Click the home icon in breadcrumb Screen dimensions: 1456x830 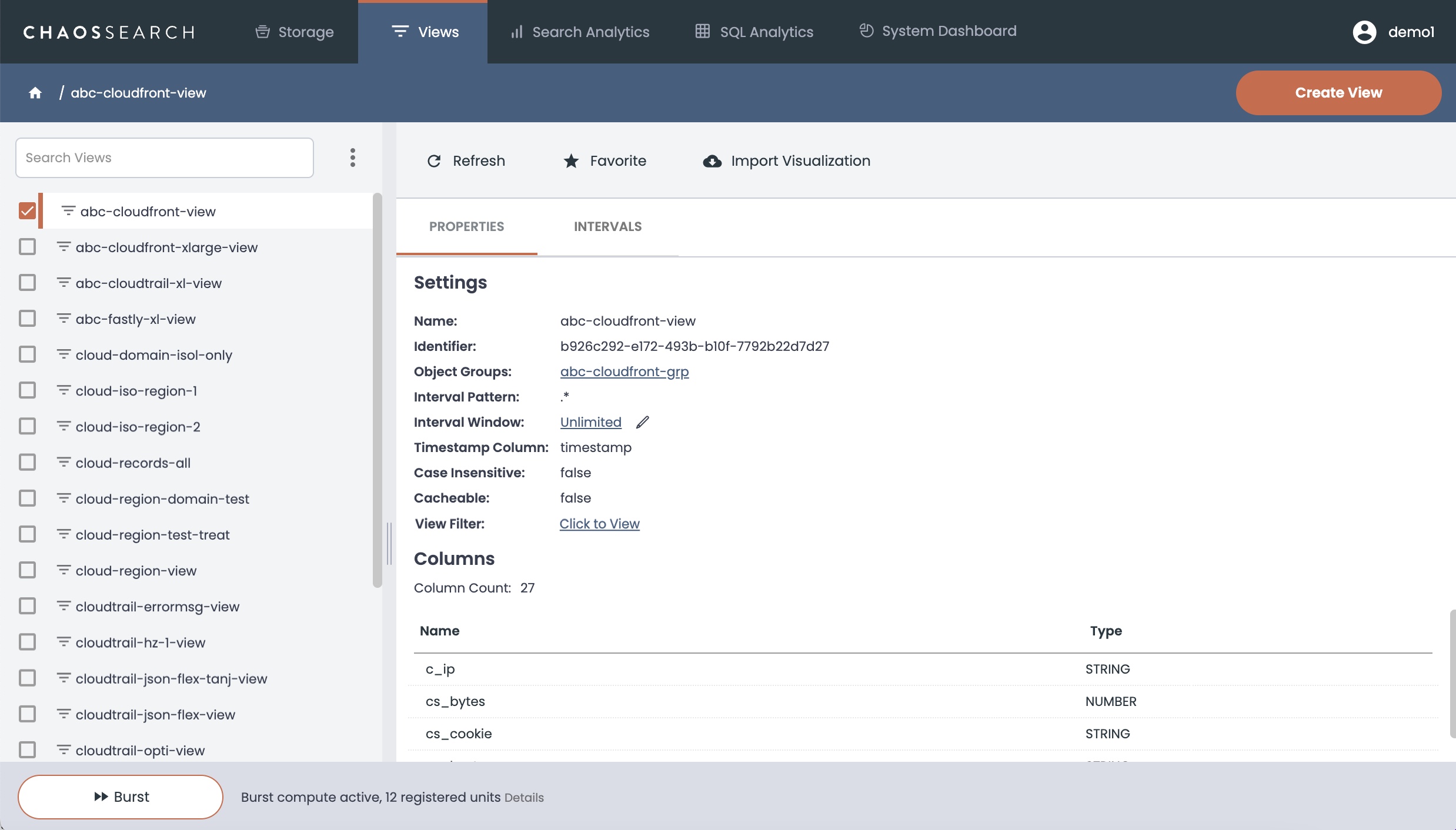(x=35, y=93)
